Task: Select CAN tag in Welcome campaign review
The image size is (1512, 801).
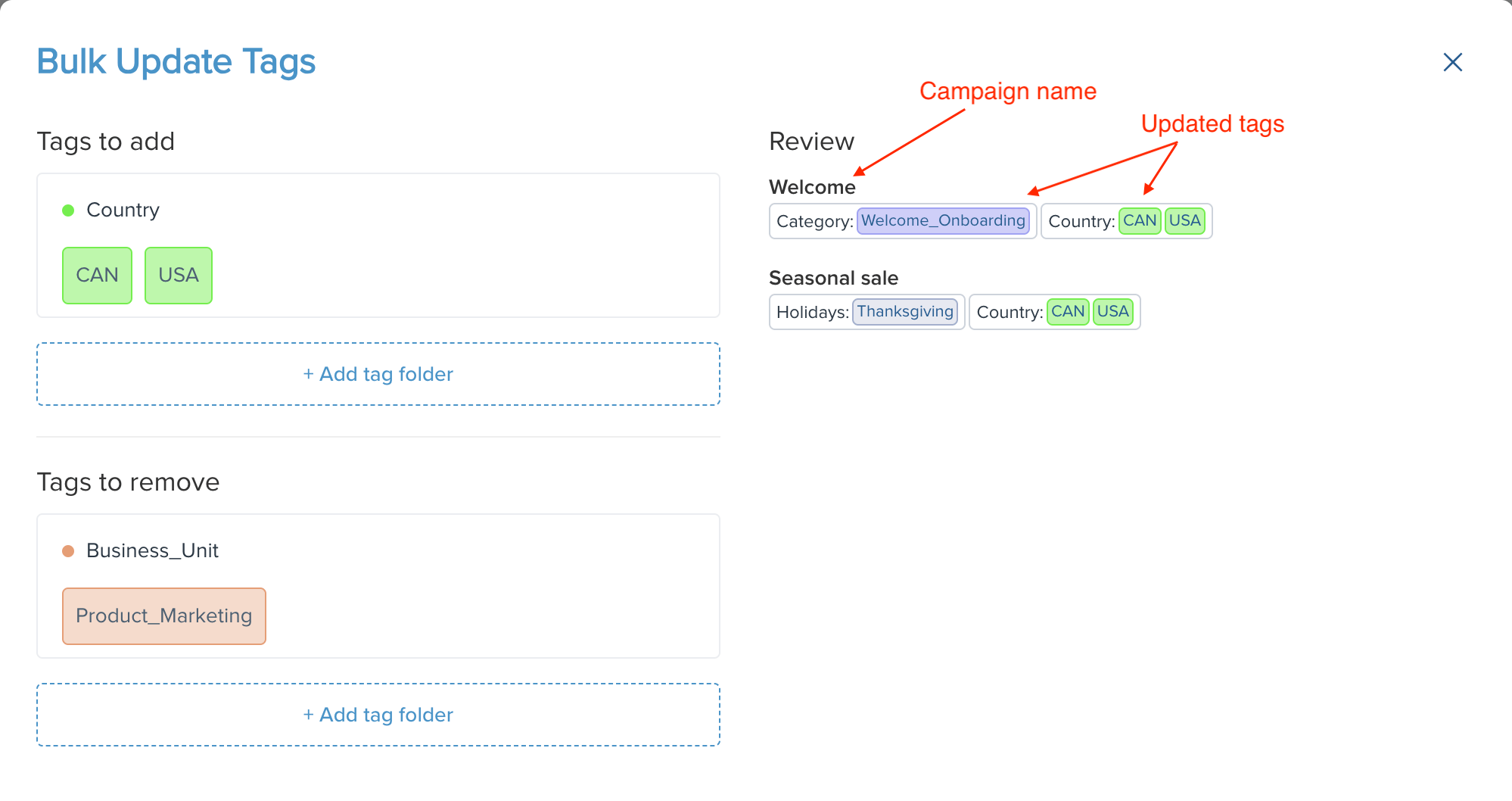Action: tap(1140, 221)
